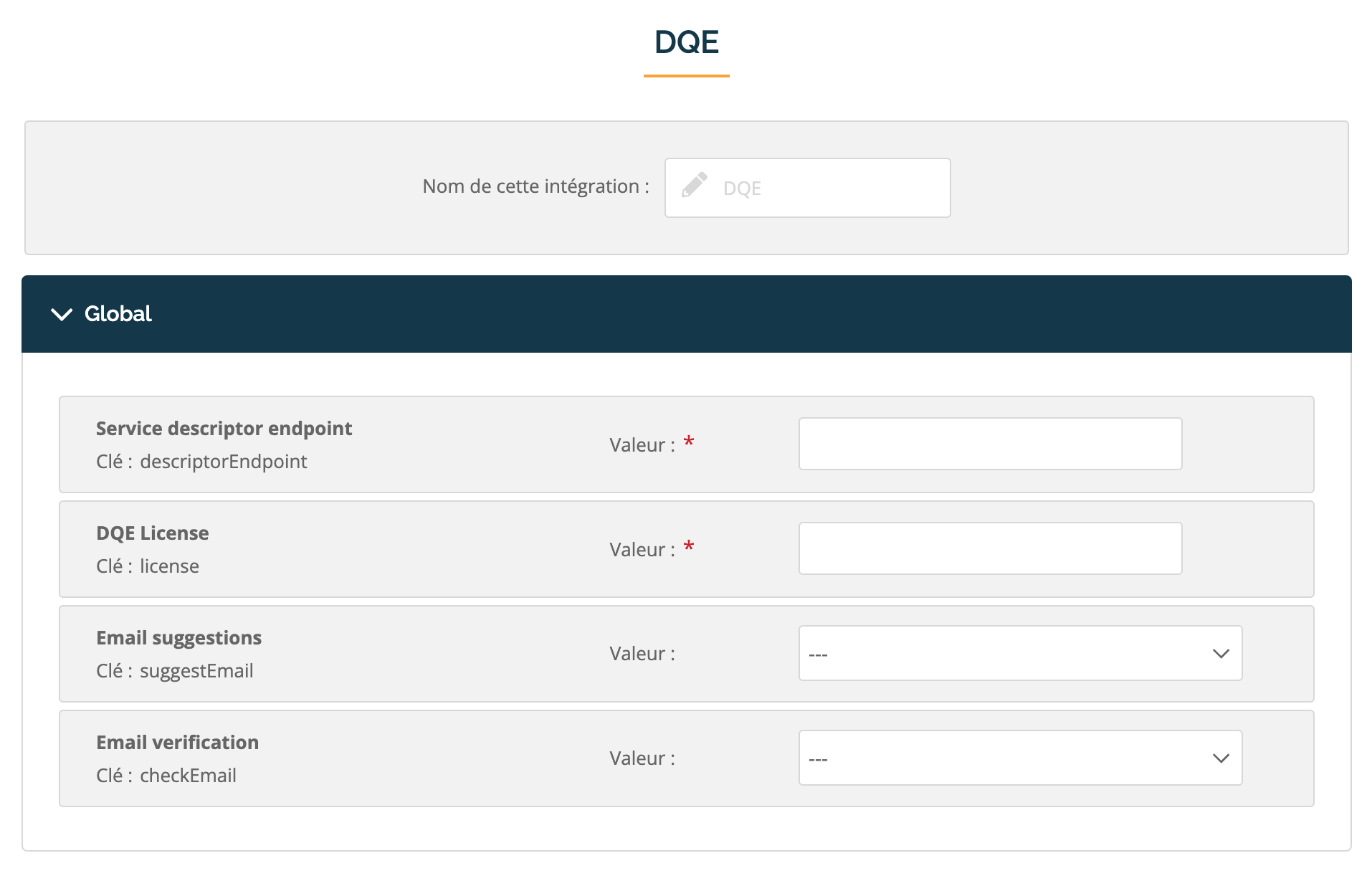
Task: Focus the Service descriptor endpoint value field
Action: pyautogui.click(x=990, y=444)
